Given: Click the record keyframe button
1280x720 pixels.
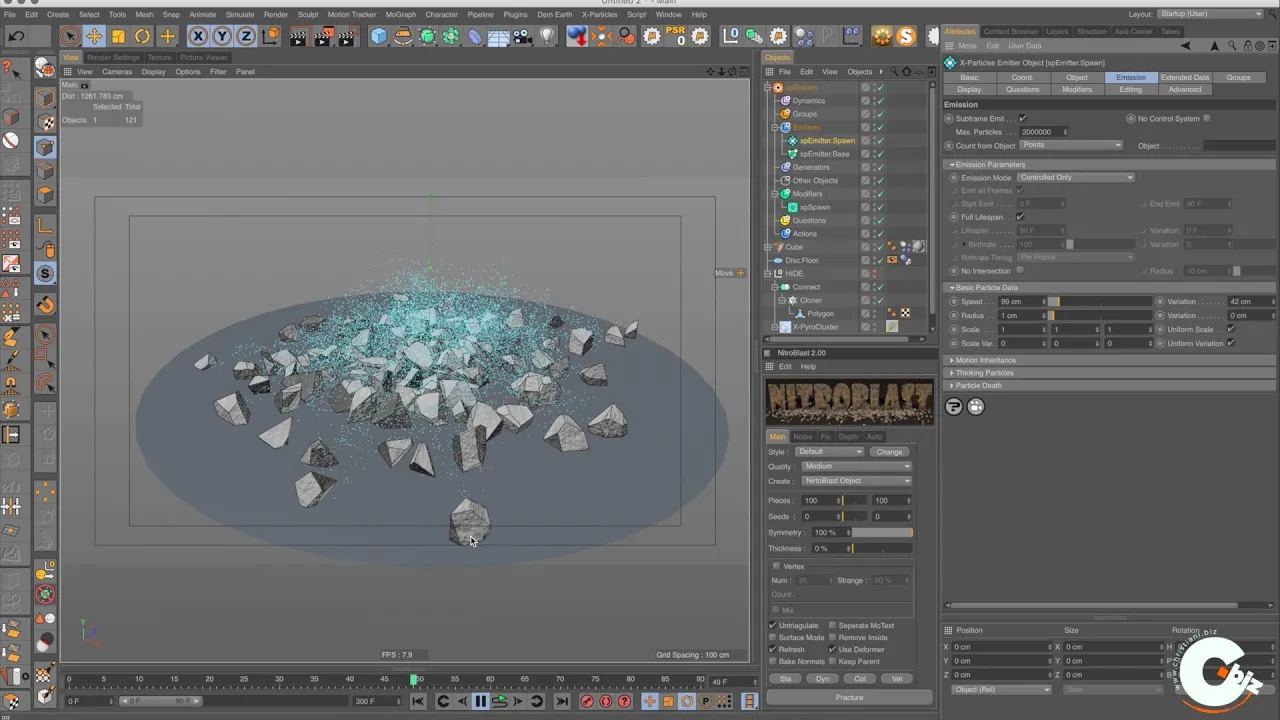Looking at the screenshot, I should coord(587,701).
